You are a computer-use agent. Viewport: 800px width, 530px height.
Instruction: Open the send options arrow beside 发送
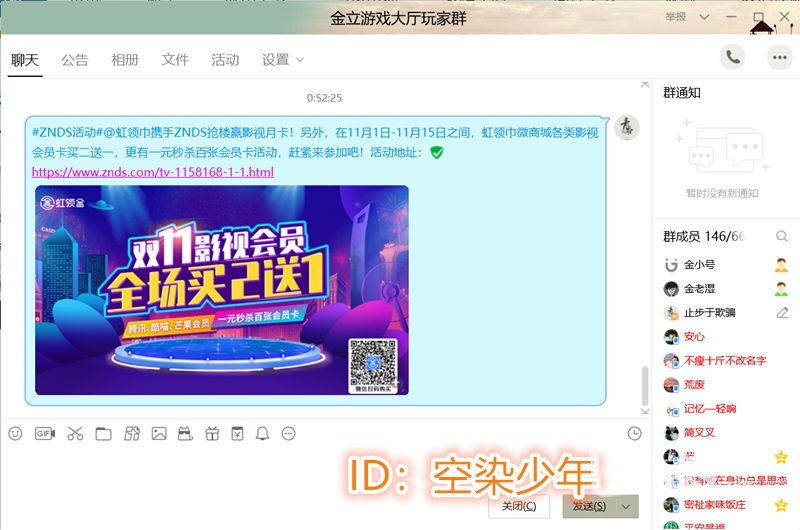(627, 506)
